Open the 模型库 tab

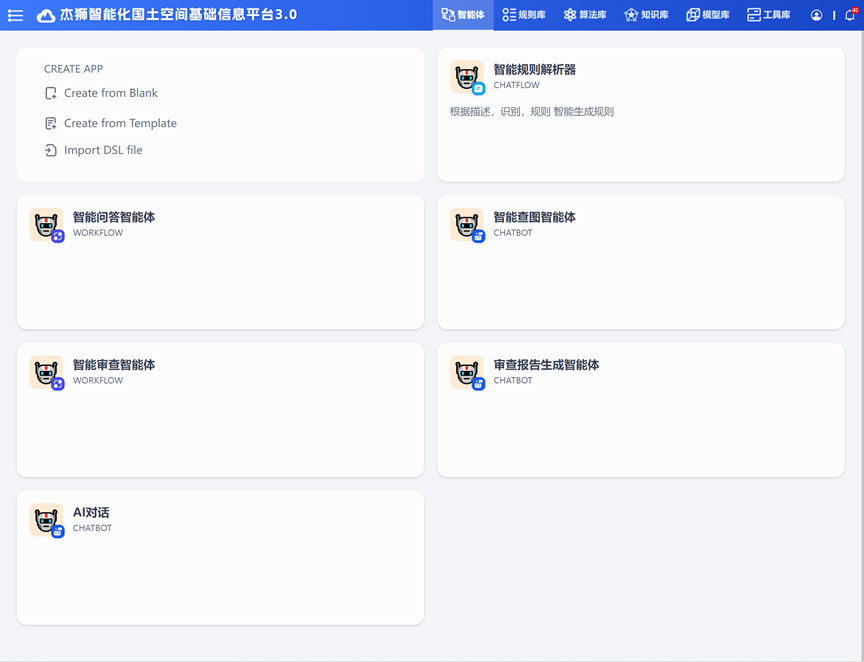click(x=708, y=15)
